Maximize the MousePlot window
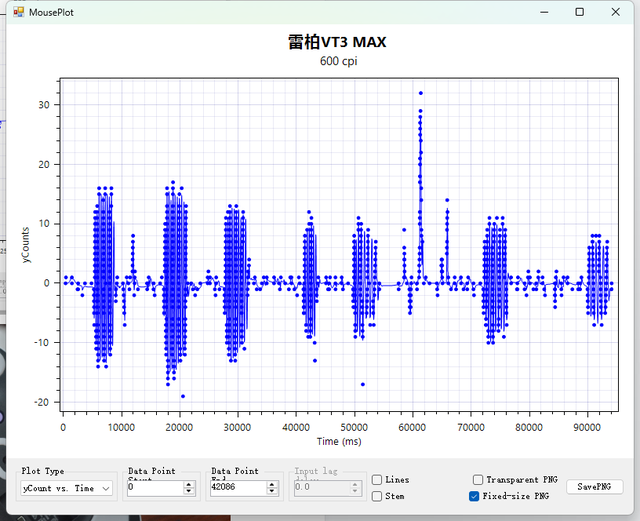 point(579,12)
